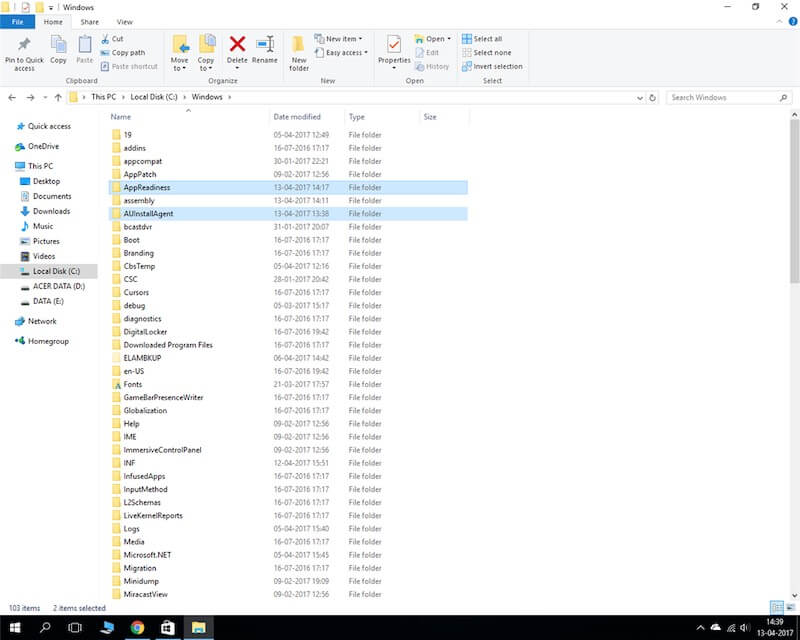800x640 pixels.
Task: Click the Search Windows input field
Action: click(x=725, y=97)
